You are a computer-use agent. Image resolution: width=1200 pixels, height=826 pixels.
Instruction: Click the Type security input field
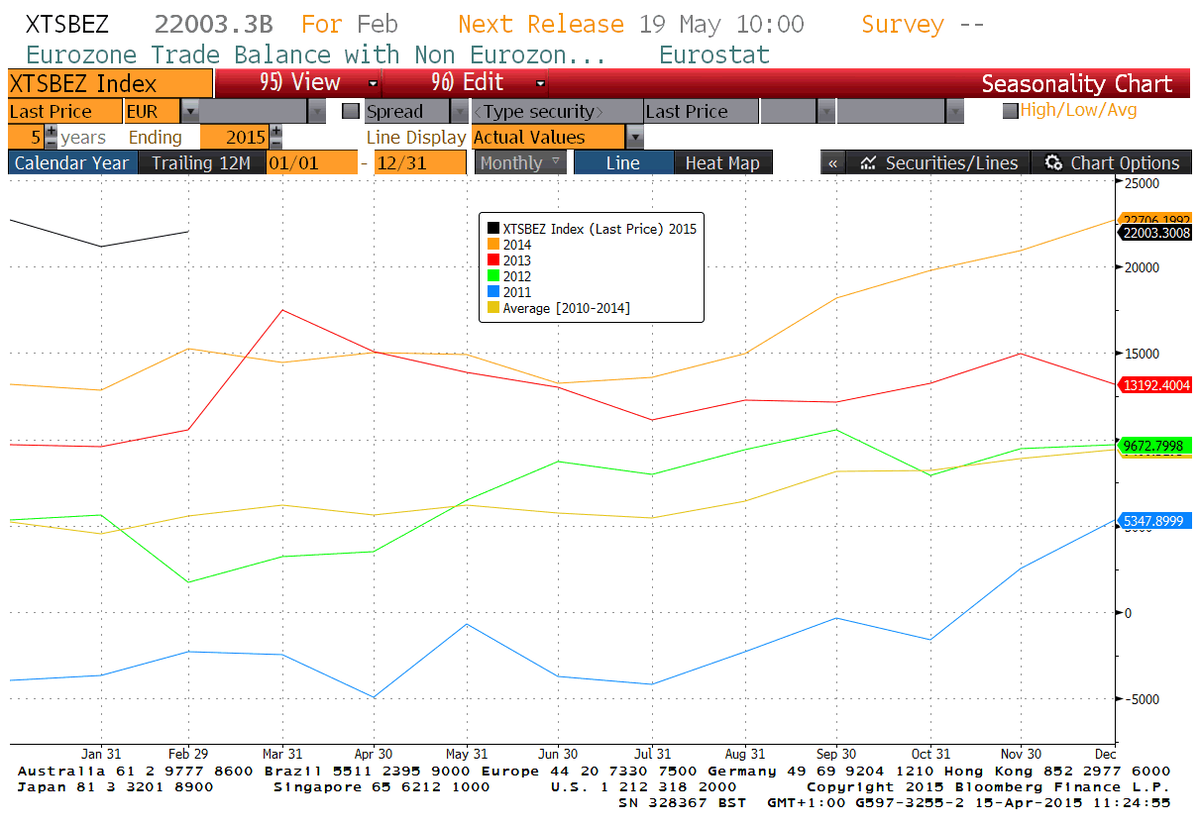coord(556,112)
